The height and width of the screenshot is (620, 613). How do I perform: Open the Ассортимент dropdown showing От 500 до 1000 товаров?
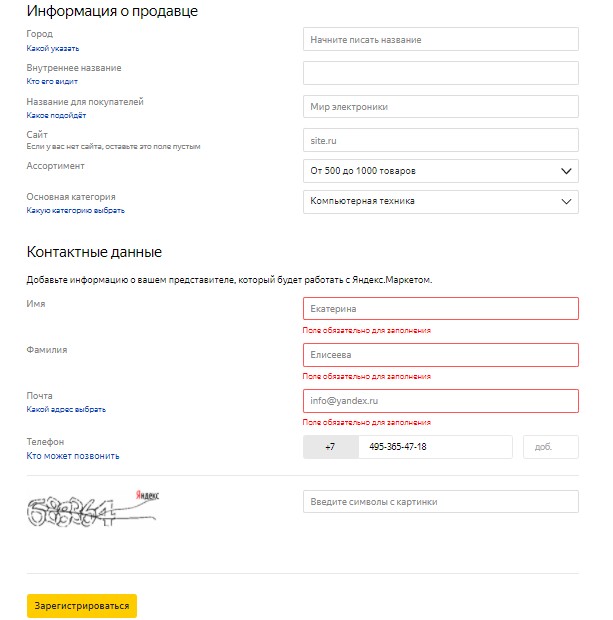pos(441,171)
